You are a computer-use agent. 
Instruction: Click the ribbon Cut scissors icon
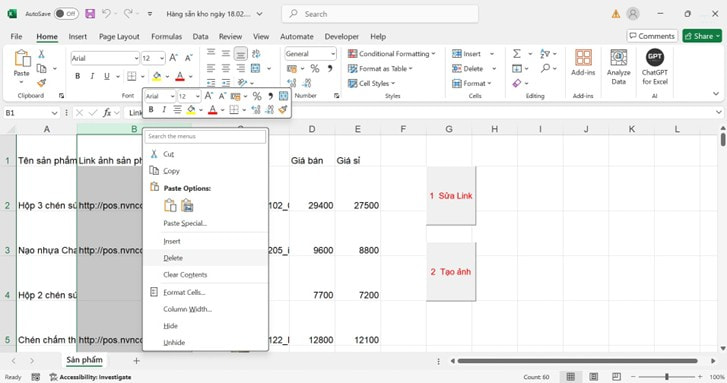point(41,54)
